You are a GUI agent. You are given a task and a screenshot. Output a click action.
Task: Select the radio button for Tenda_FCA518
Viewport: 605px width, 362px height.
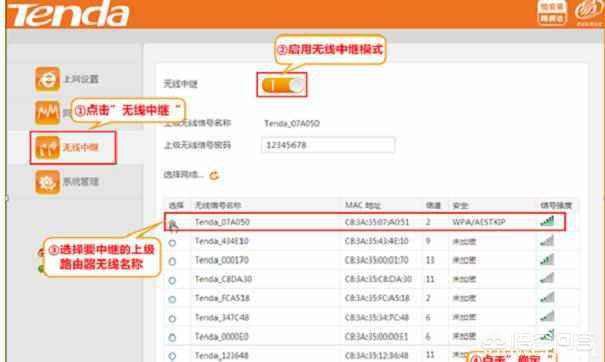point(172,299)
